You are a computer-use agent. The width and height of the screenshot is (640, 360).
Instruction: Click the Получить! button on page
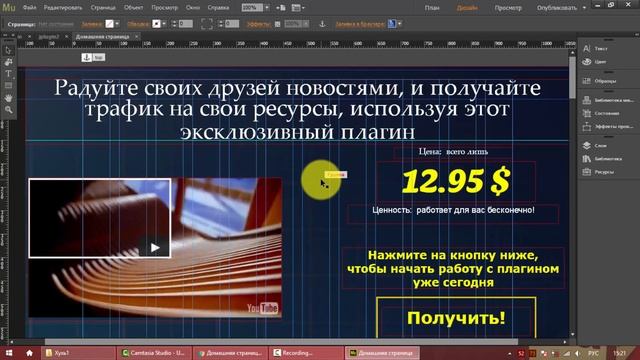tap(456, 318)
